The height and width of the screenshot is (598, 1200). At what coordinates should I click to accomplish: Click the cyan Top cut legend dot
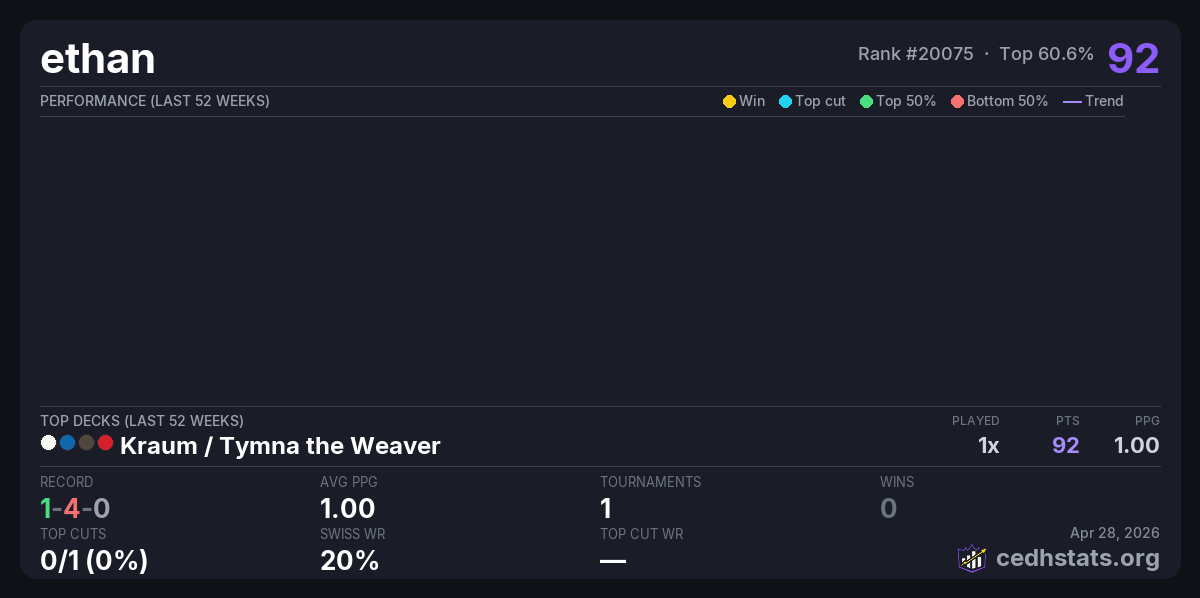coord(785,101)
